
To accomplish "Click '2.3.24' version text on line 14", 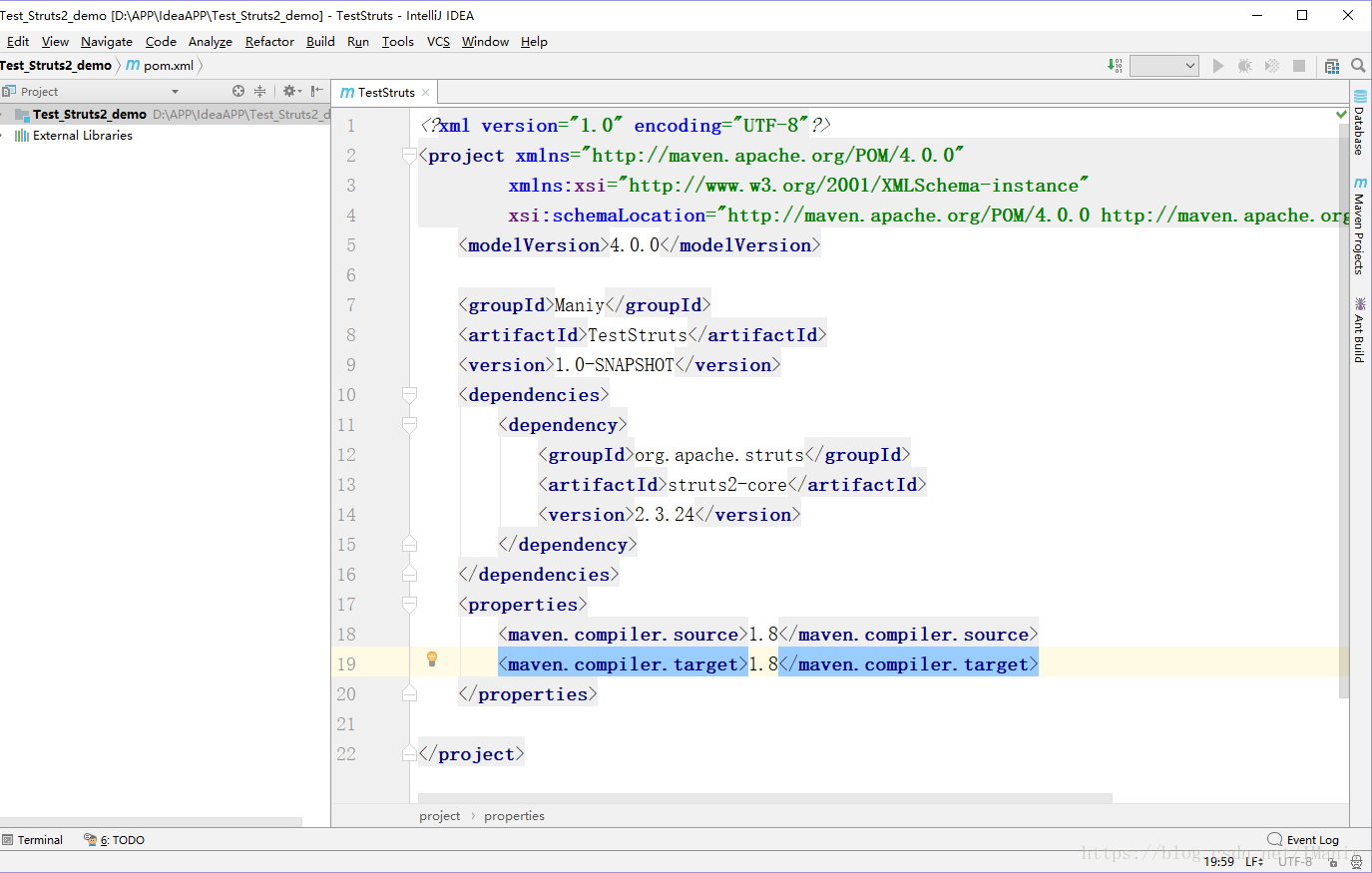I will tap(665, 515).
